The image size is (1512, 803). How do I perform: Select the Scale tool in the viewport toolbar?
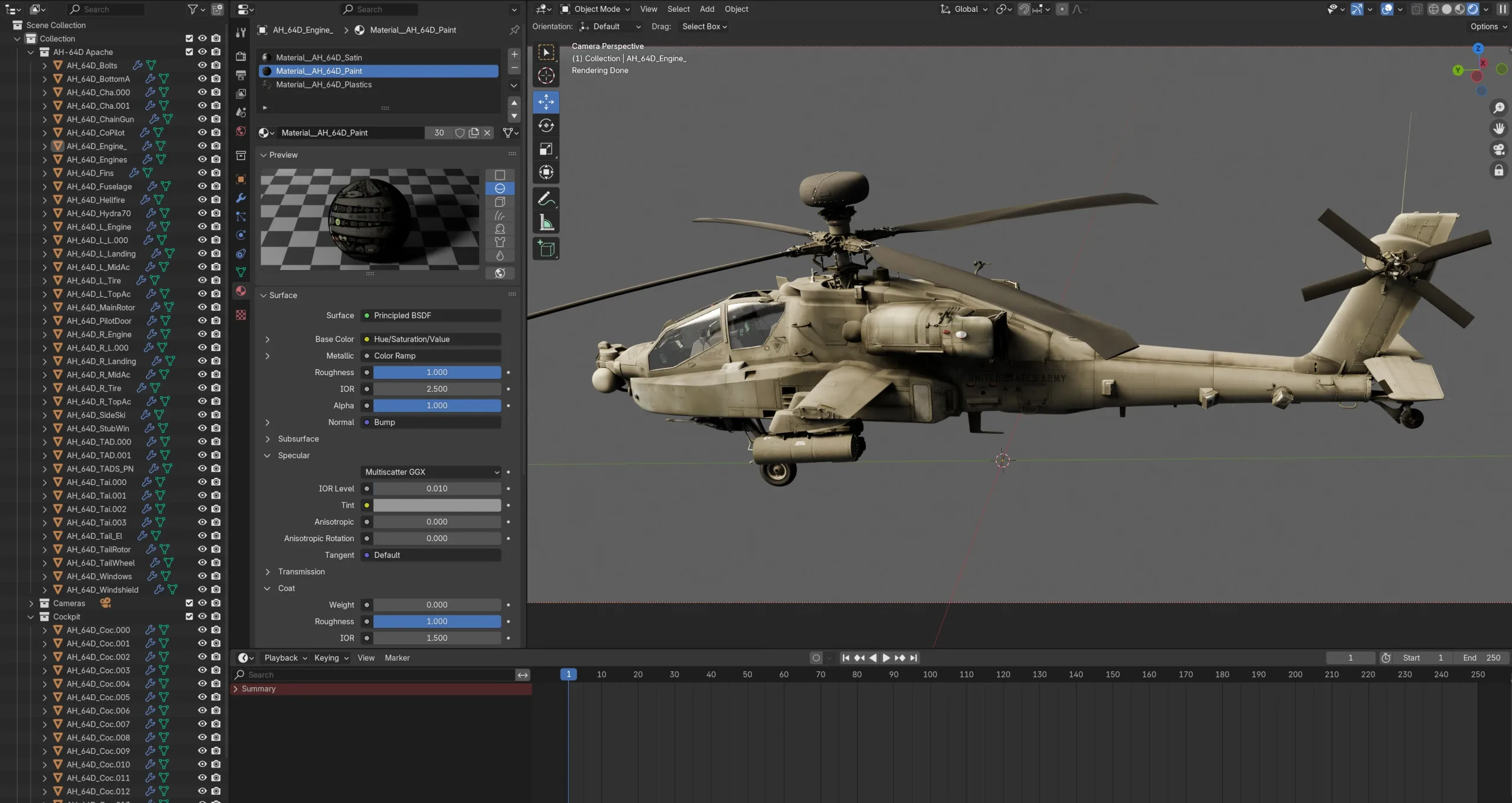[546, 149]
